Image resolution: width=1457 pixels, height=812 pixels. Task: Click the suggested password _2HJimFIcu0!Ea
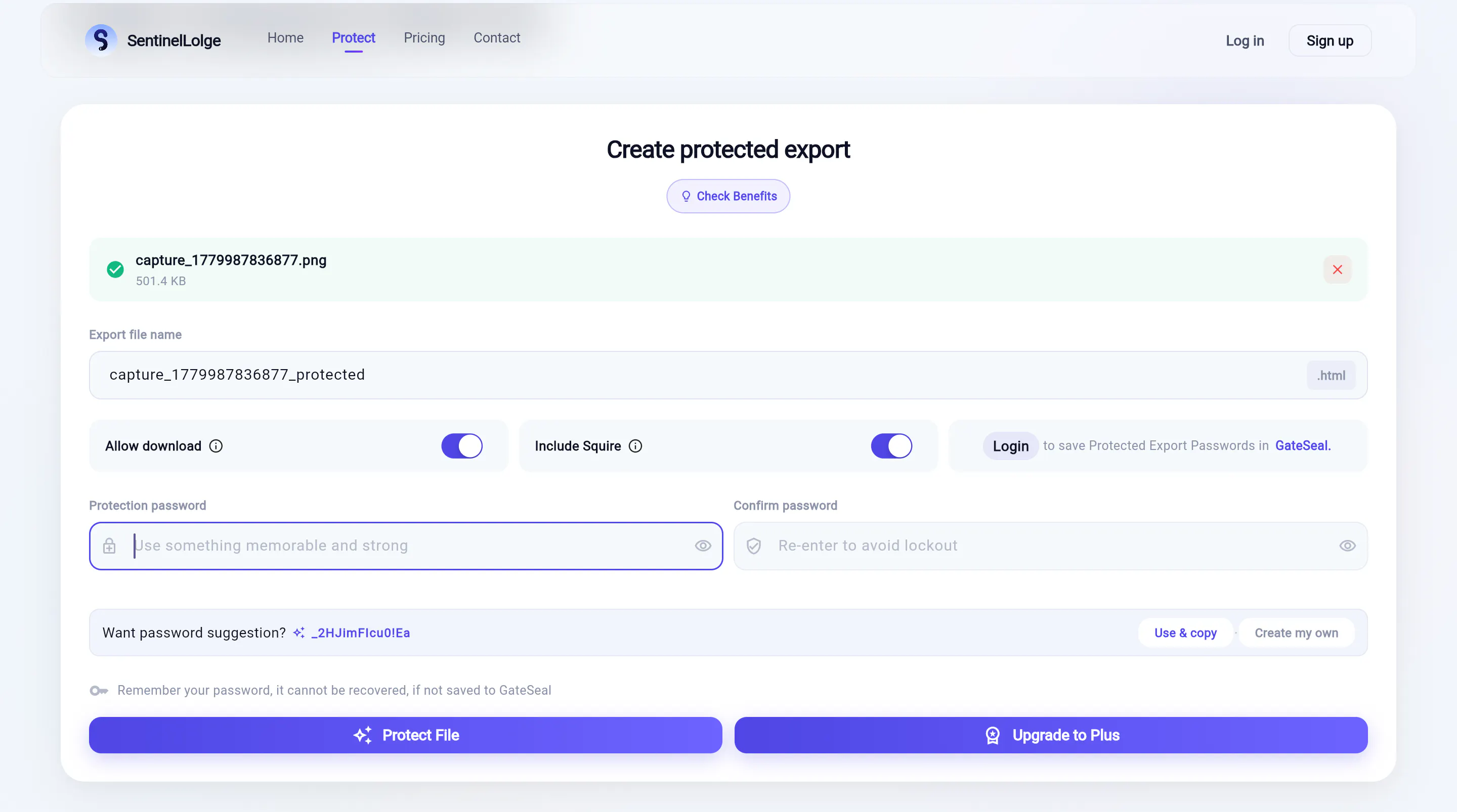[x=361, y=633]
